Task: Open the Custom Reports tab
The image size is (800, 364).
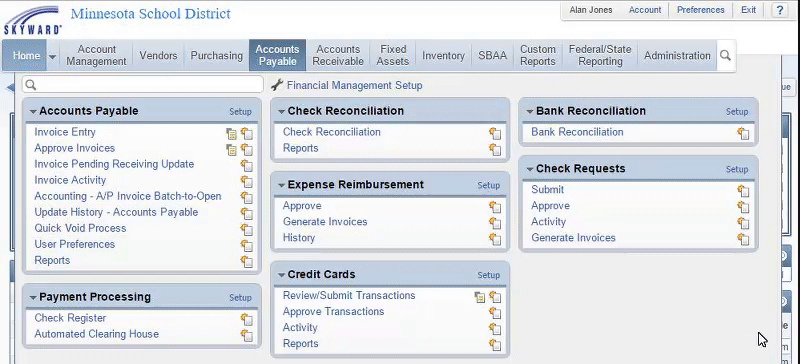Action: point(538,56)
